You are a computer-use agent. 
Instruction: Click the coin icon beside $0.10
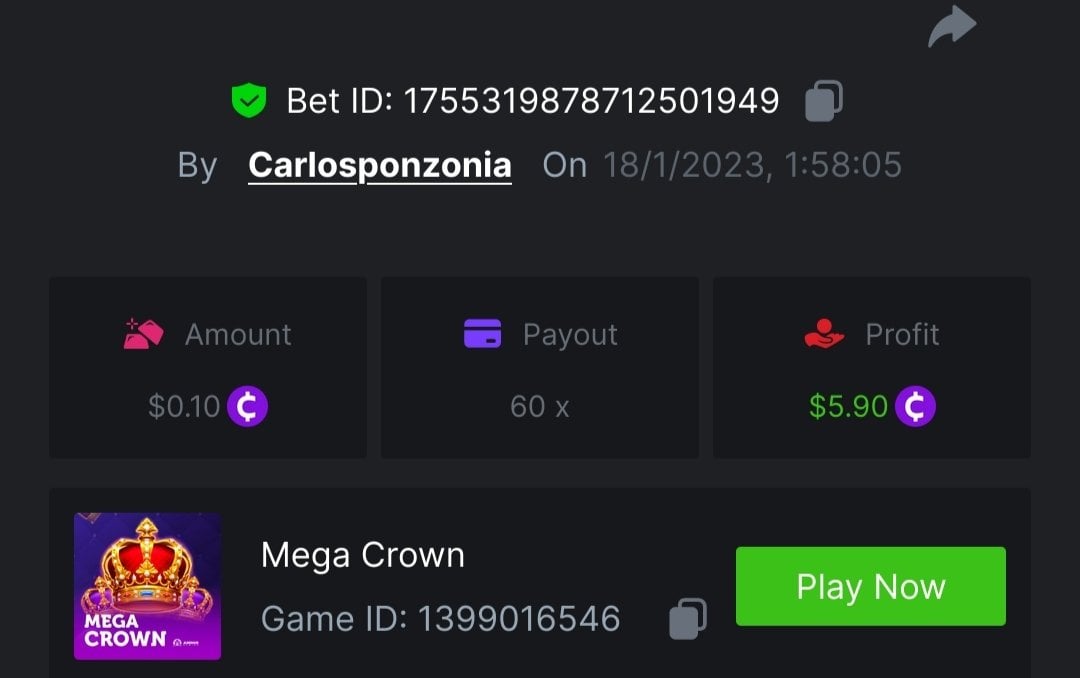(x=247, y=407)
